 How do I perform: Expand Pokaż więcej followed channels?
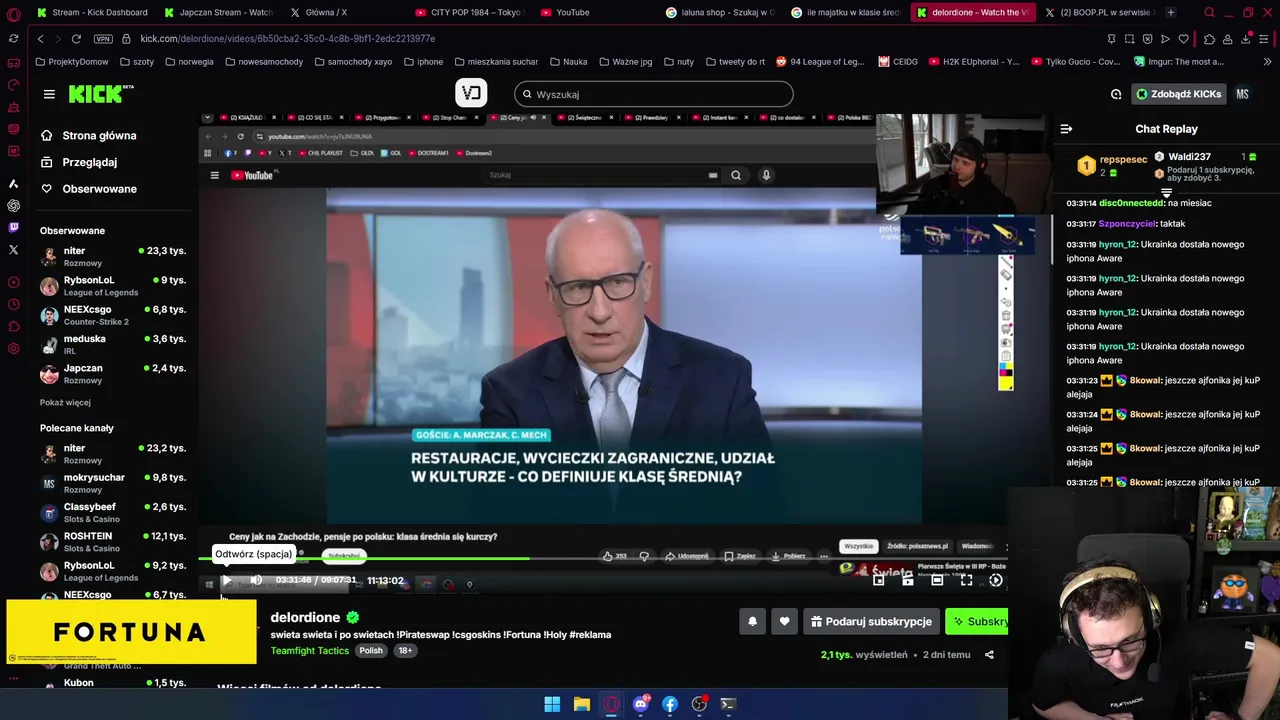point(65,402)
